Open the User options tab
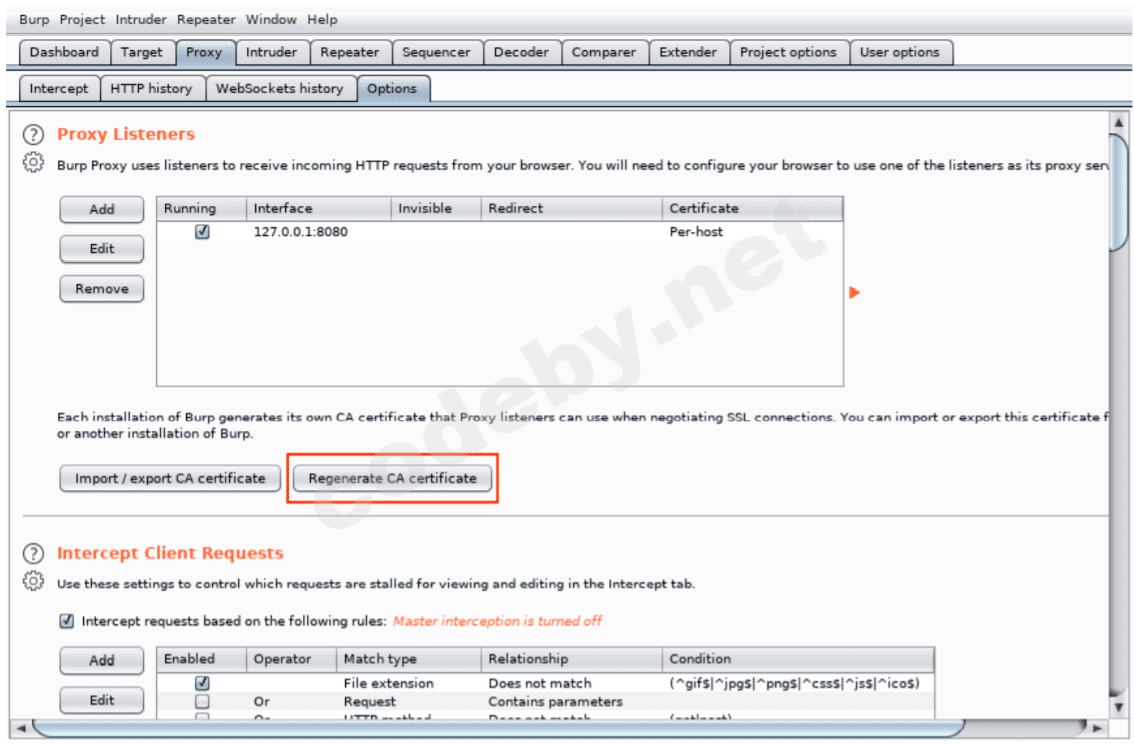The height and width of the screenshot is (745, 1134). point(900,52)
